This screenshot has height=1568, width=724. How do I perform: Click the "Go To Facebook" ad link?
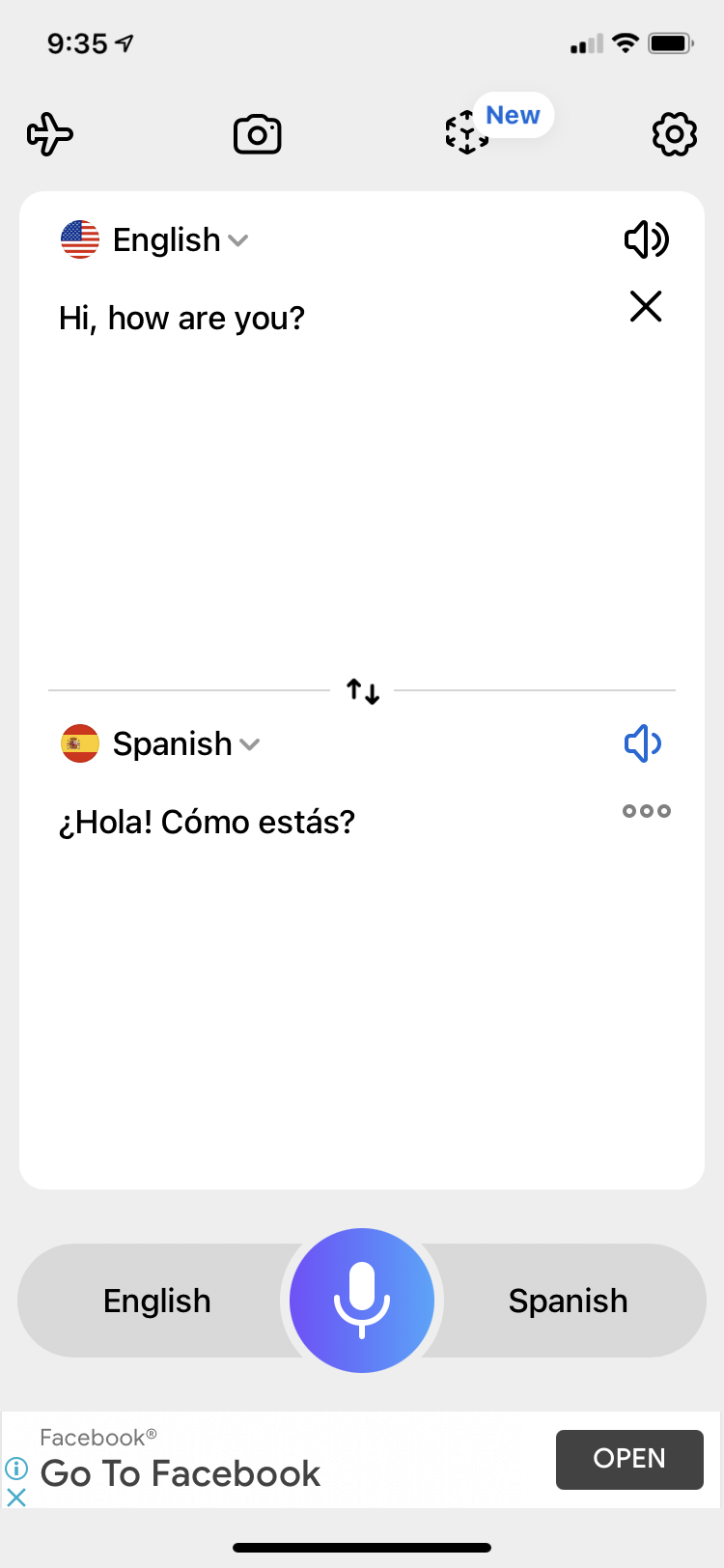pyautogui.click(x=181, y=1473)
